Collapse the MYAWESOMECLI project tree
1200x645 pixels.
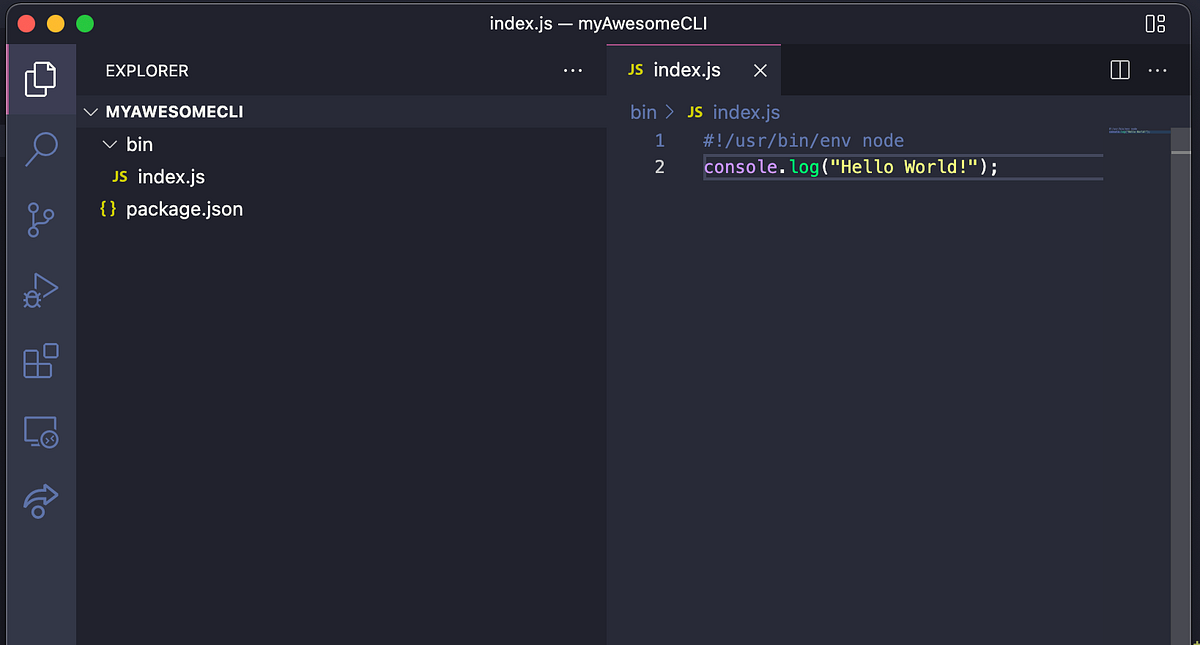coord(91,112)
